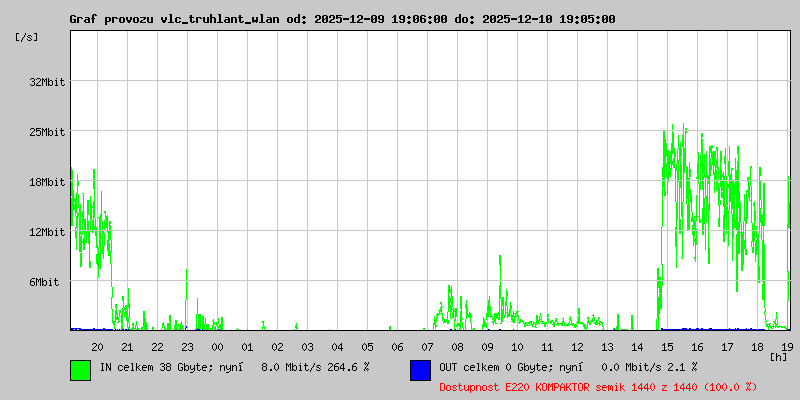Click the '21' hour tick label
The image size is (800, 400).
coord(128,347)
